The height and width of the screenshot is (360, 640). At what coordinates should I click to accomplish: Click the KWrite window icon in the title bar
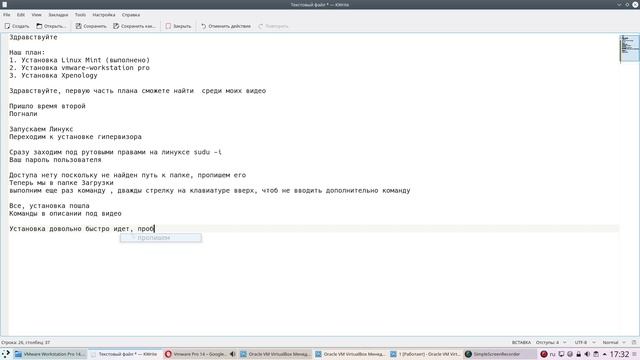4,4
